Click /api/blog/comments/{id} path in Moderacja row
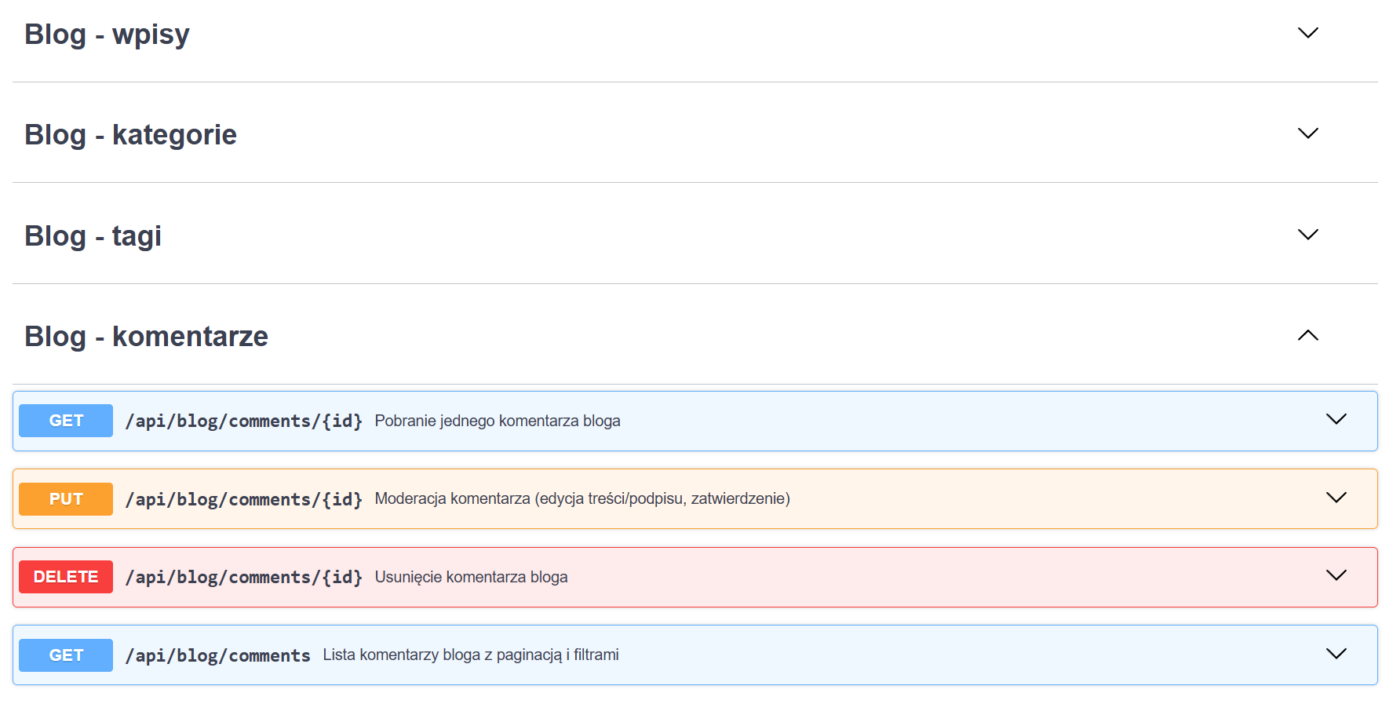This screenshot has width=1400, height=715. click(x=244, y=499)
